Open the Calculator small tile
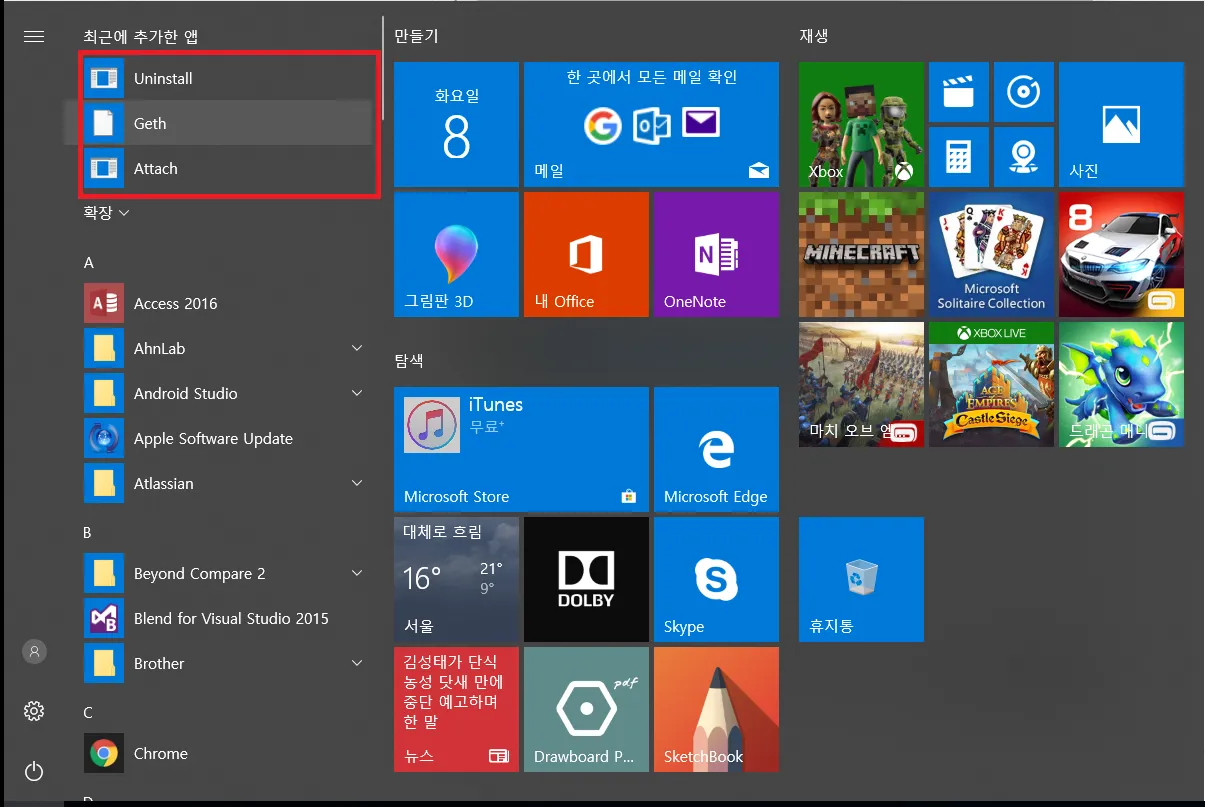Image resolution: width=1205 pixels, height=807 pixels. coord(959,157)
